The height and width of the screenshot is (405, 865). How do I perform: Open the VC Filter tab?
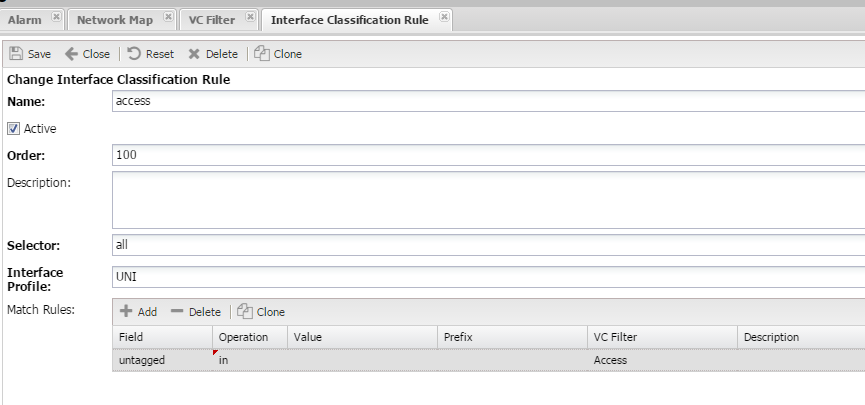click(x=212, y=19)
